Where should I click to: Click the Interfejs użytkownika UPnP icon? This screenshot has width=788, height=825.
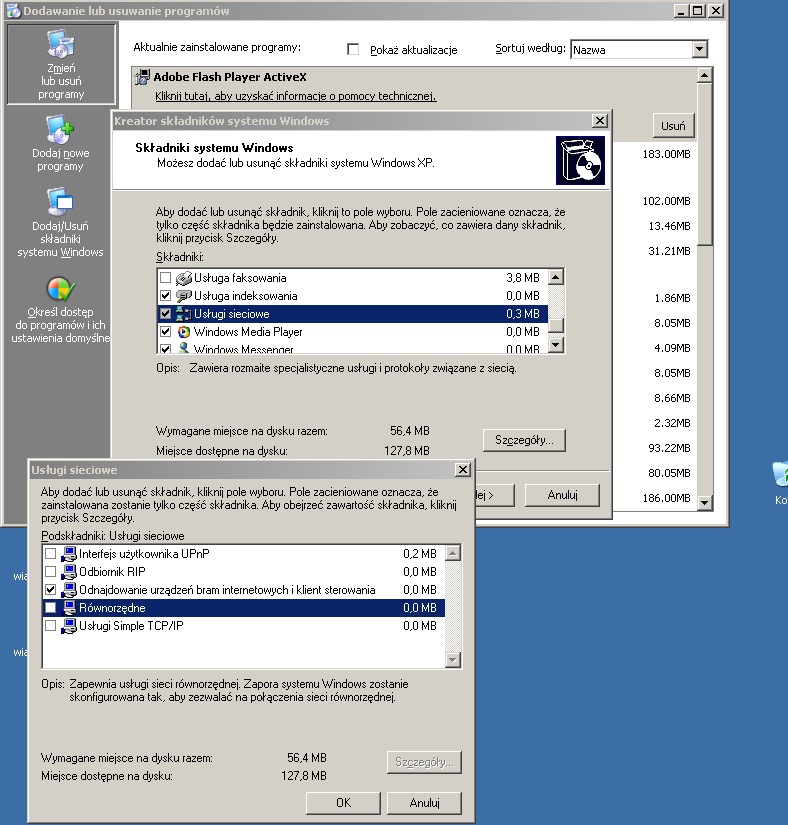tap(69, 554)
